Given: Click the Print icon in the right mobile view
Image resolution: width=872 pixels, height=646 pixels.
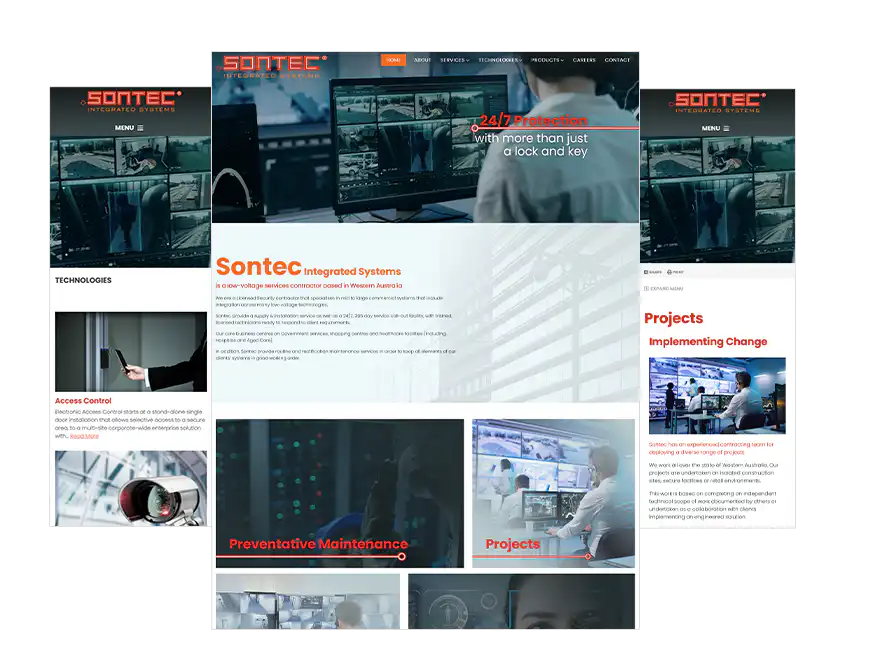Looking at the screenshot, I should tap(675, 272).
